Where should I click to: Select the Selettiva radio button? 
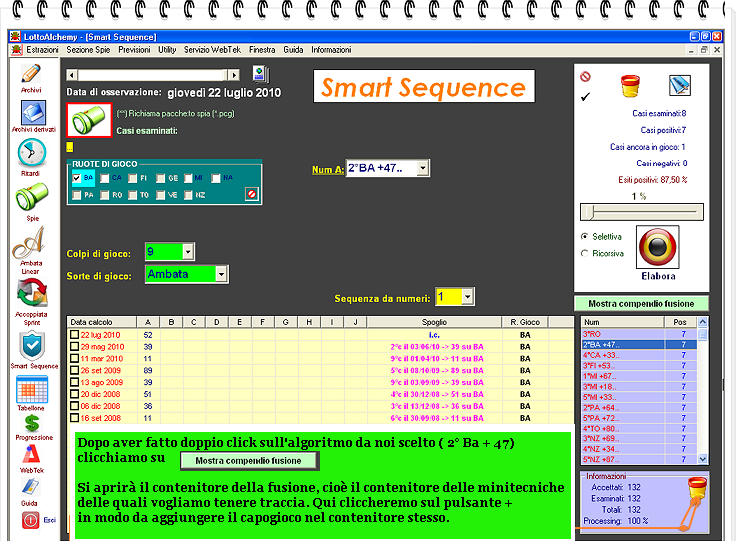click(x=584, y=236)
